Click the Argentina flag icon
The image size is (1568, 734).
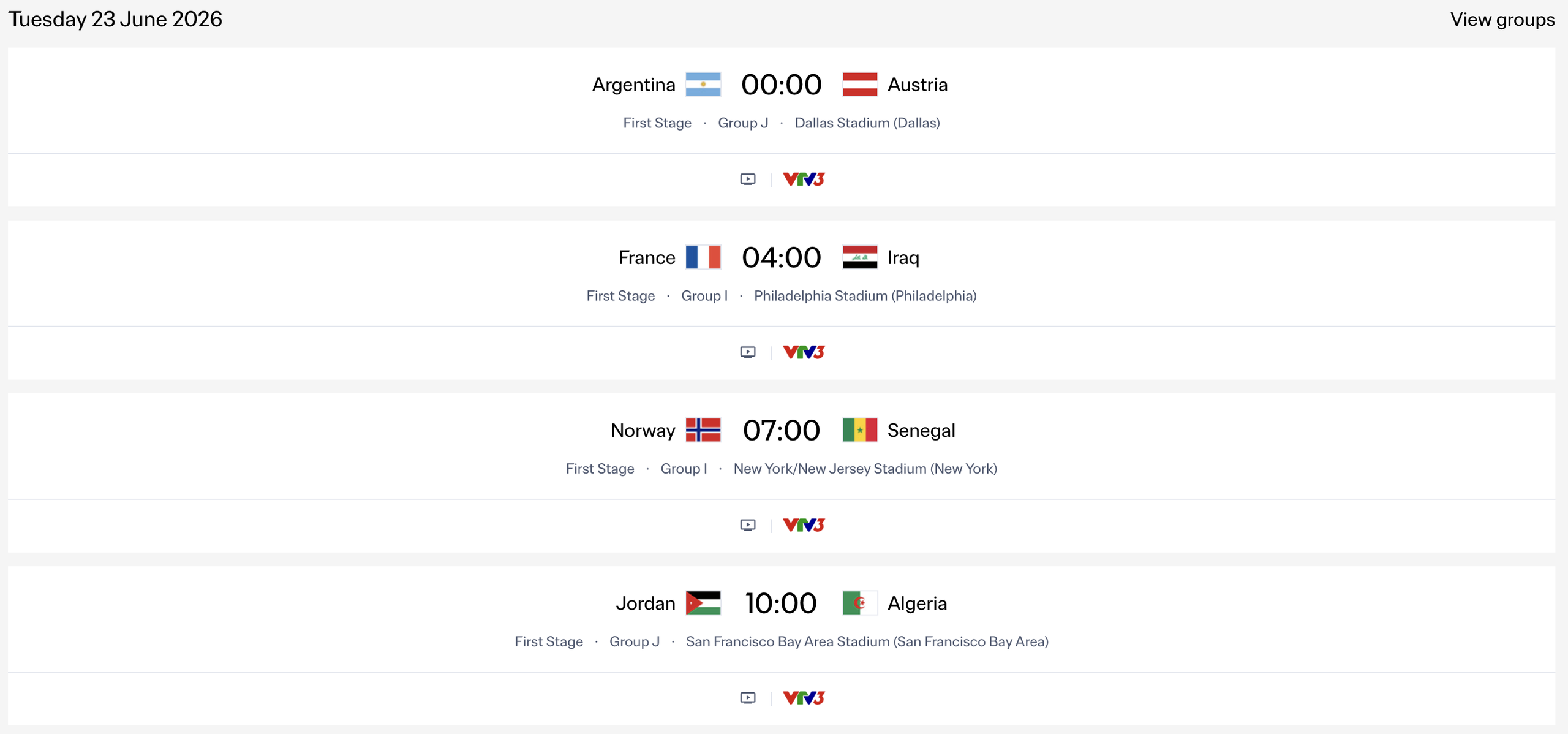pyautogui.click(x=703, y=84)
